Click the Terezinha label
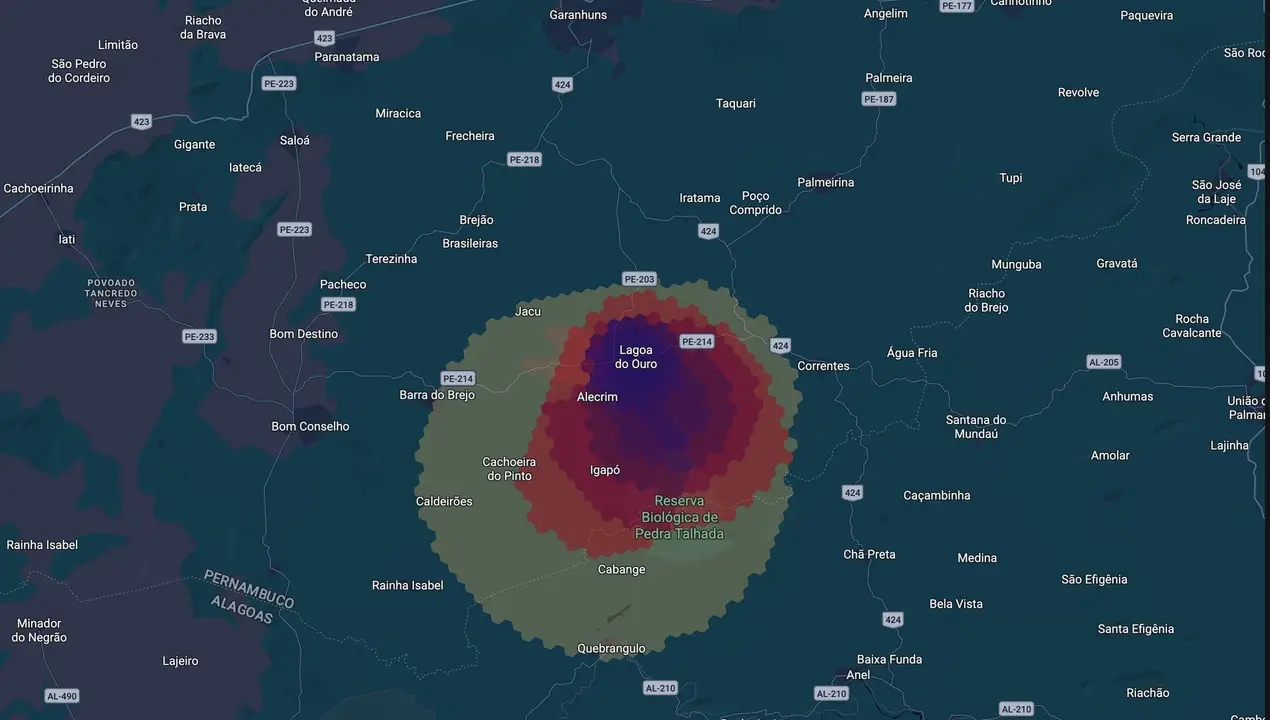The width and height of the screenshot is (1270, 720). click(x=391, y=259)
